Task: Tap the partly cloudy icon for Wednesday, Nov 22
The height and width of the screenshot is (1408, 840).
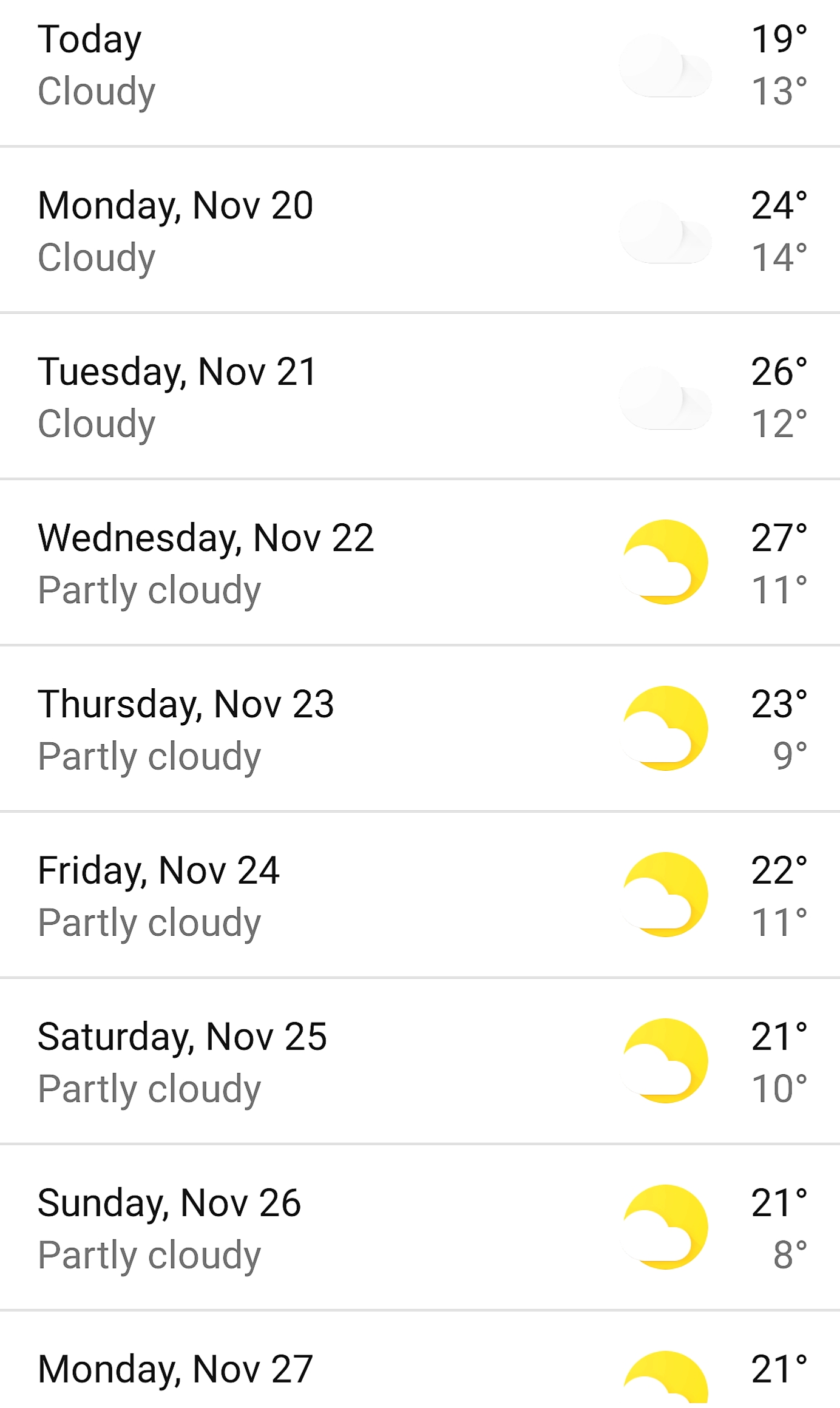Action: pyautogui.click(x=666, y=562)
